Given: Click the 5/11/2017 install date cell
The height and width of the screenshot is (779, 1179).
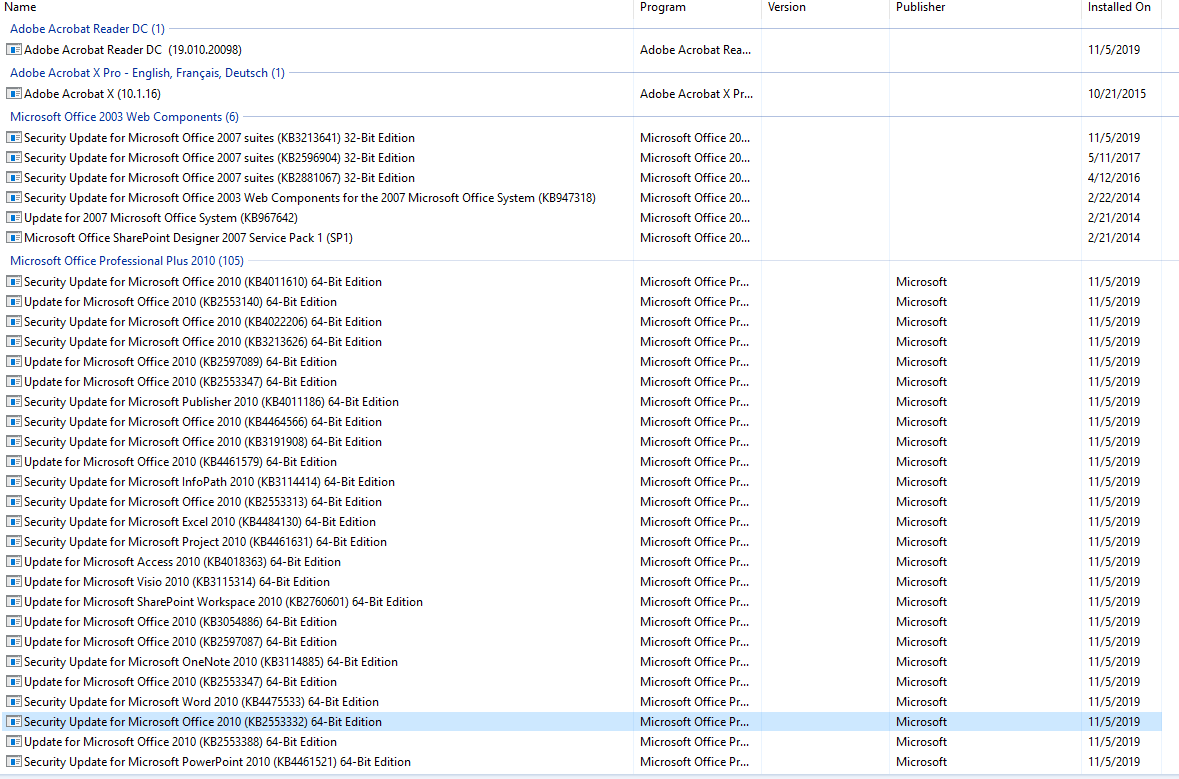Looking at the screenshot, I should click(x=1114, y=158).
